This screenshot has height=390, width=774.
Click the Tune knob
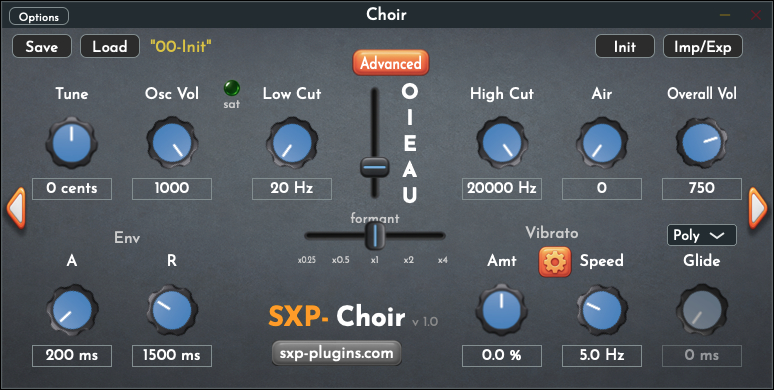[72, 143]
